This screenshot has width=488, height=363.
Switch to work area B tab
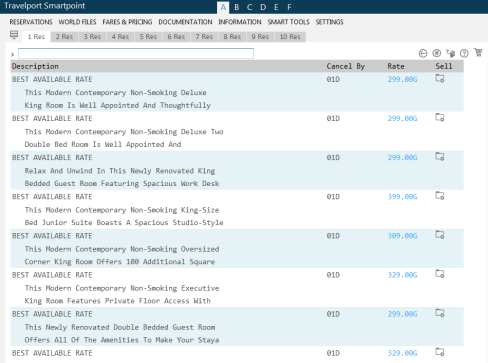point(236,7)
